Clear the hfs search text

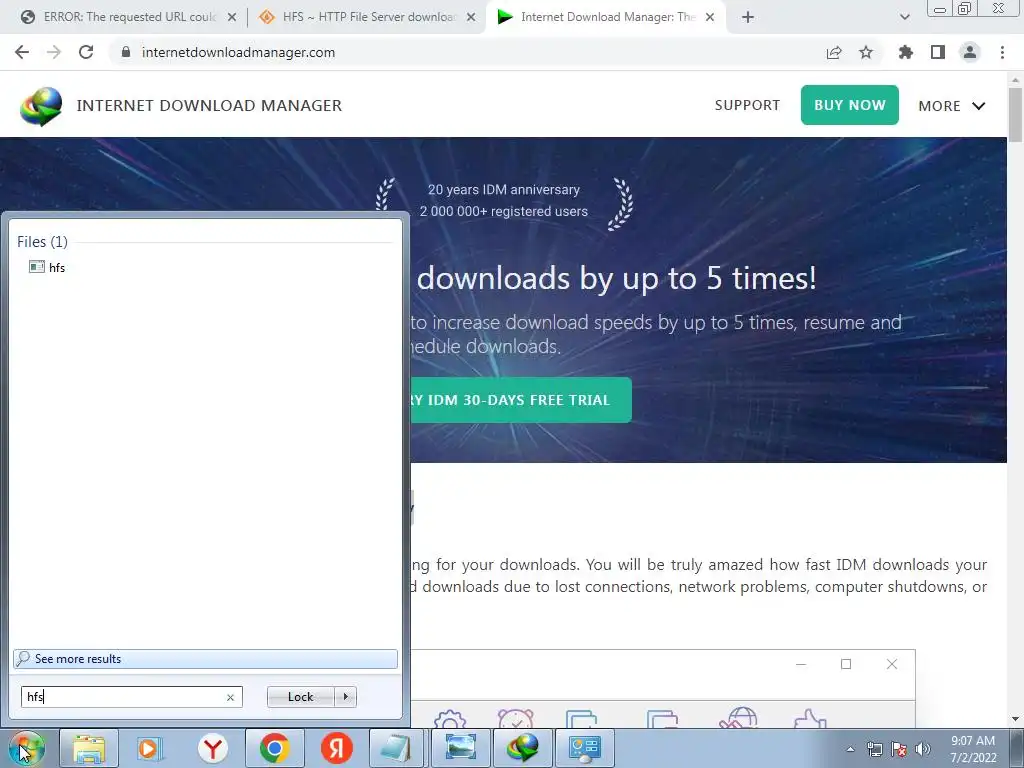231,697
